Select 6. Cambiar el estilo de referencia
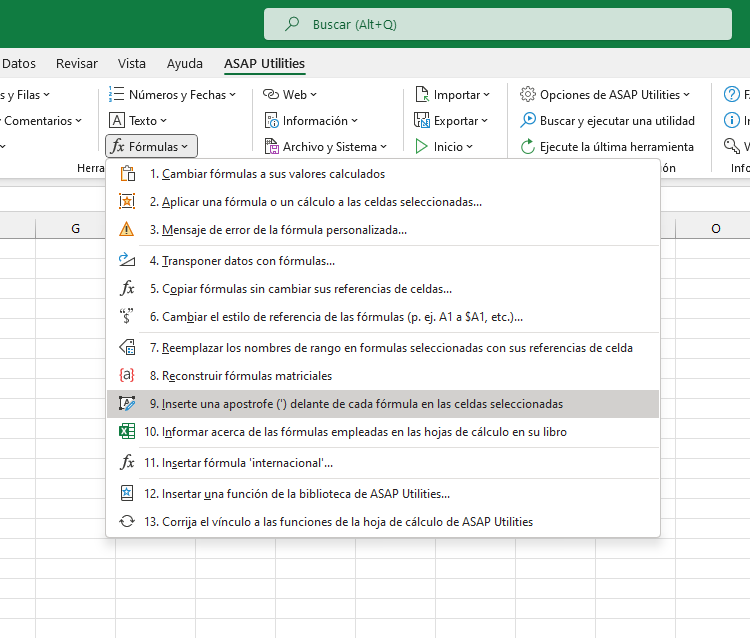The image size is (750, 638). (383, 316)
